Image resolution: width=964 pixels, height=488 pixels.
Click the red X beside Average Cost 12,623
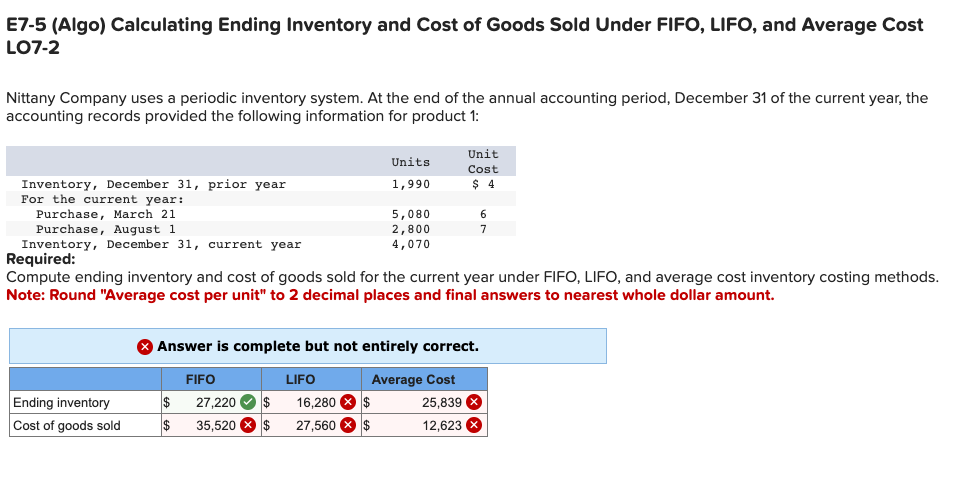[473, 425]
